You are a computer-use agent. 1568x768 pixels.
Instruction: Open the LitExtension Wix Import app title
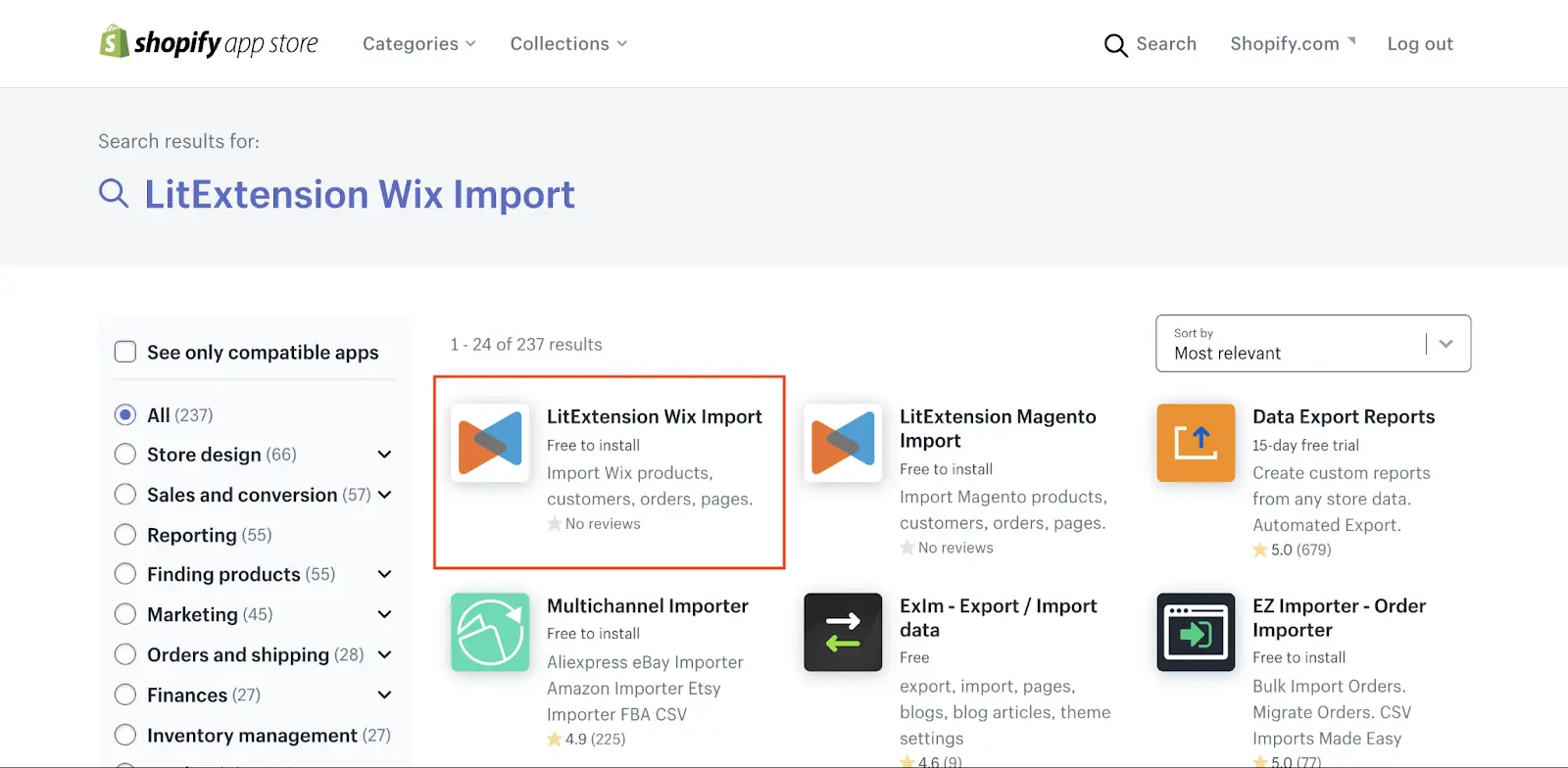655,416
